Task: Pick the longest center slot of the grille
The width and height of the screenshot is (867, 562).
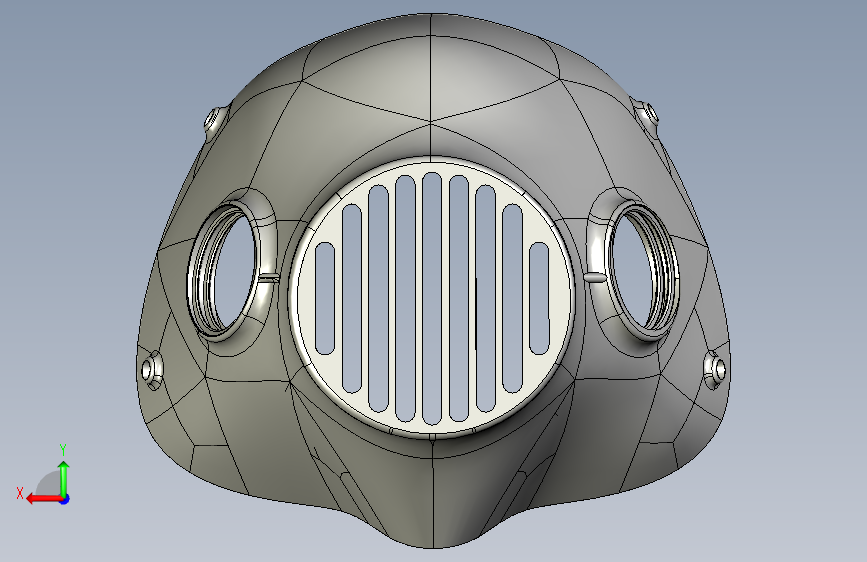Action: click(x=432, y=299)
